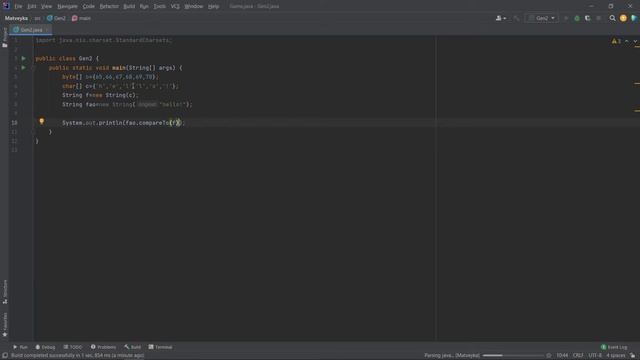Change the CRLF line separator
640x360 pixels.
coord(578,356)
